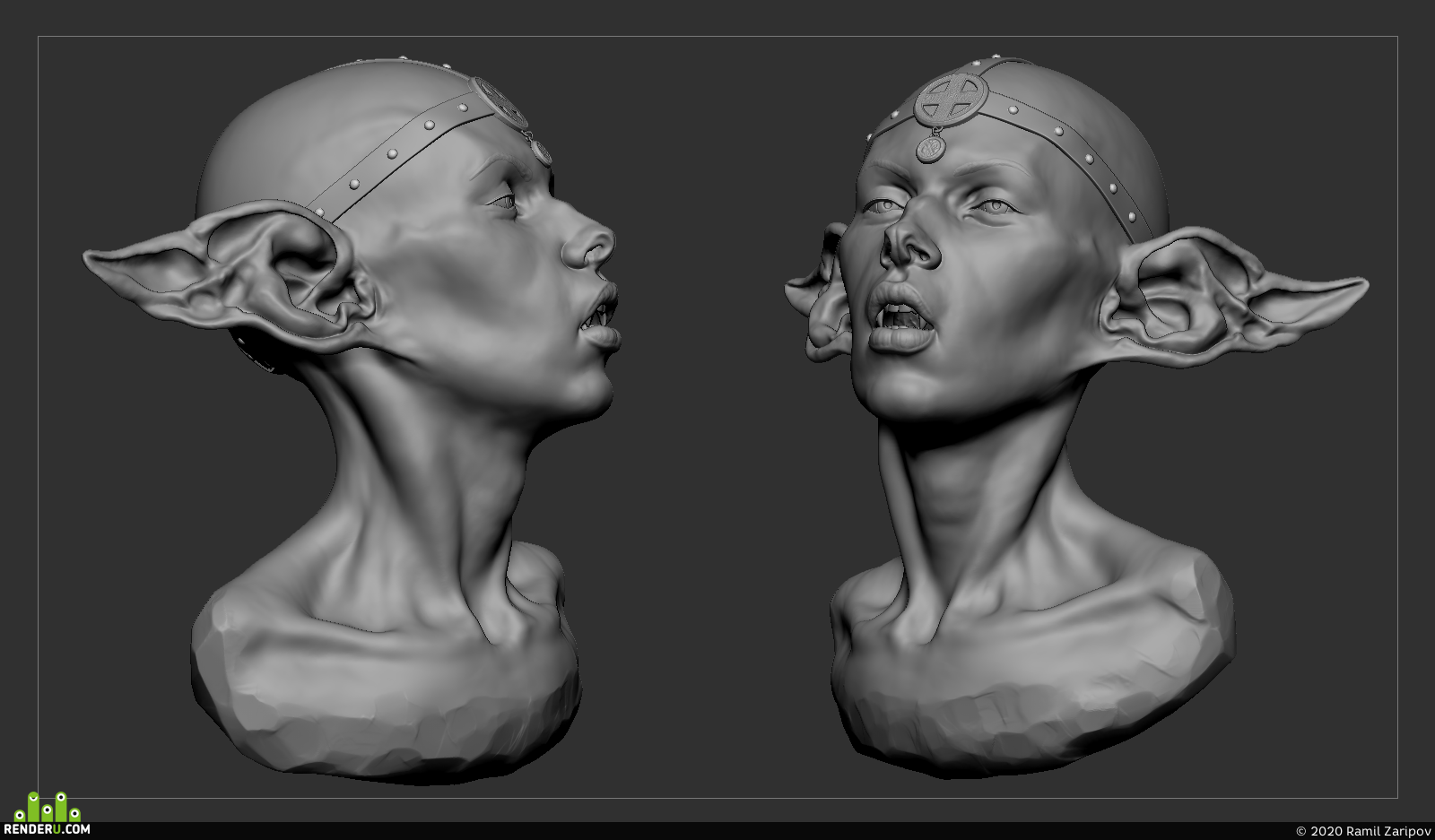Click the nose of the profile-view bust
The width and height of the screenshot is (1435, 840).
(x=589, y=242)
